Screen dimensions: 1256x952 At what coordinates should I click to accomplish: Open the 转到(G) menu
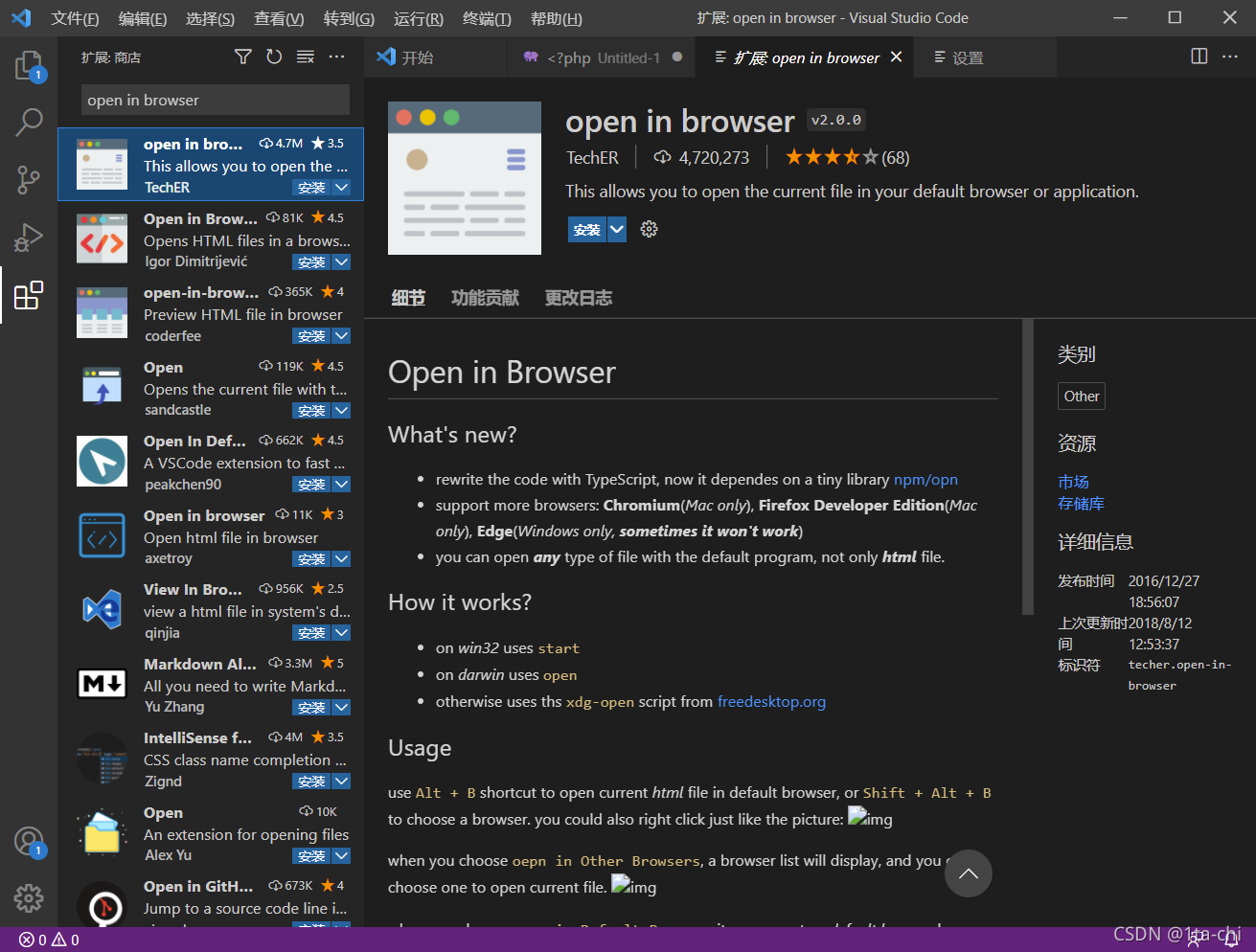[x=349, y=18]
